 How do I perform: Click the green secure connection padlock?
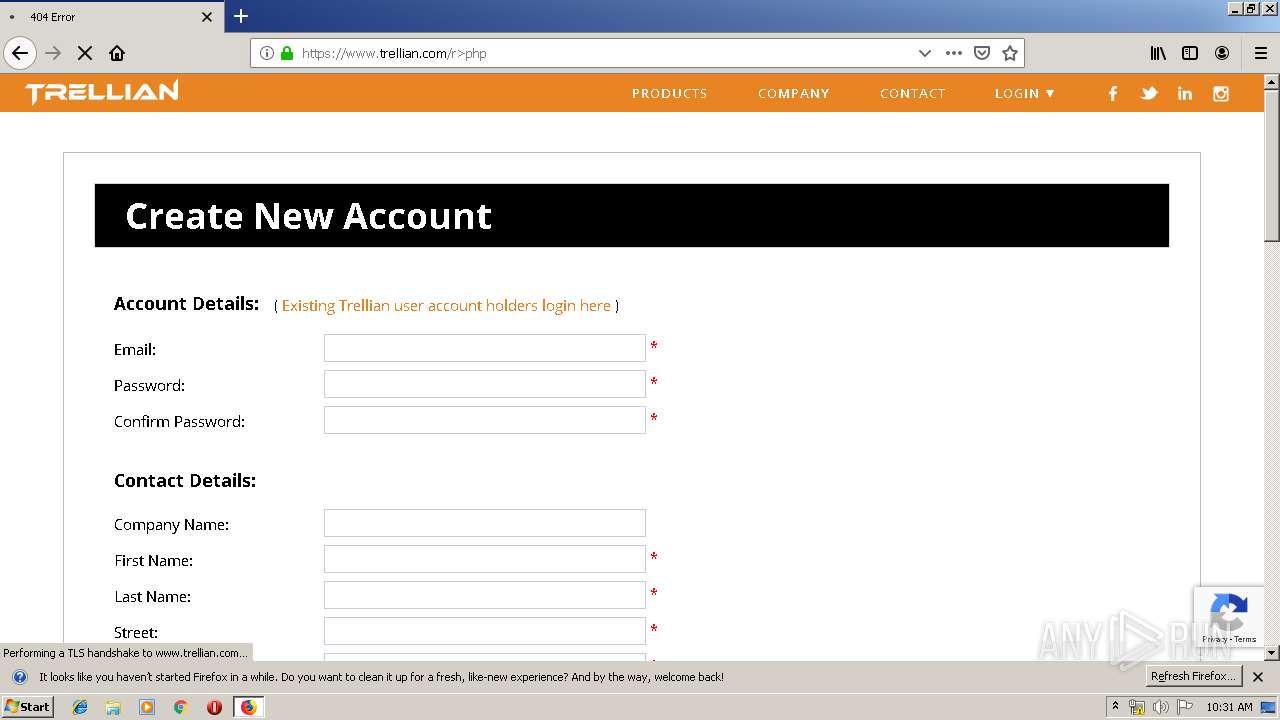coord(288,53)
